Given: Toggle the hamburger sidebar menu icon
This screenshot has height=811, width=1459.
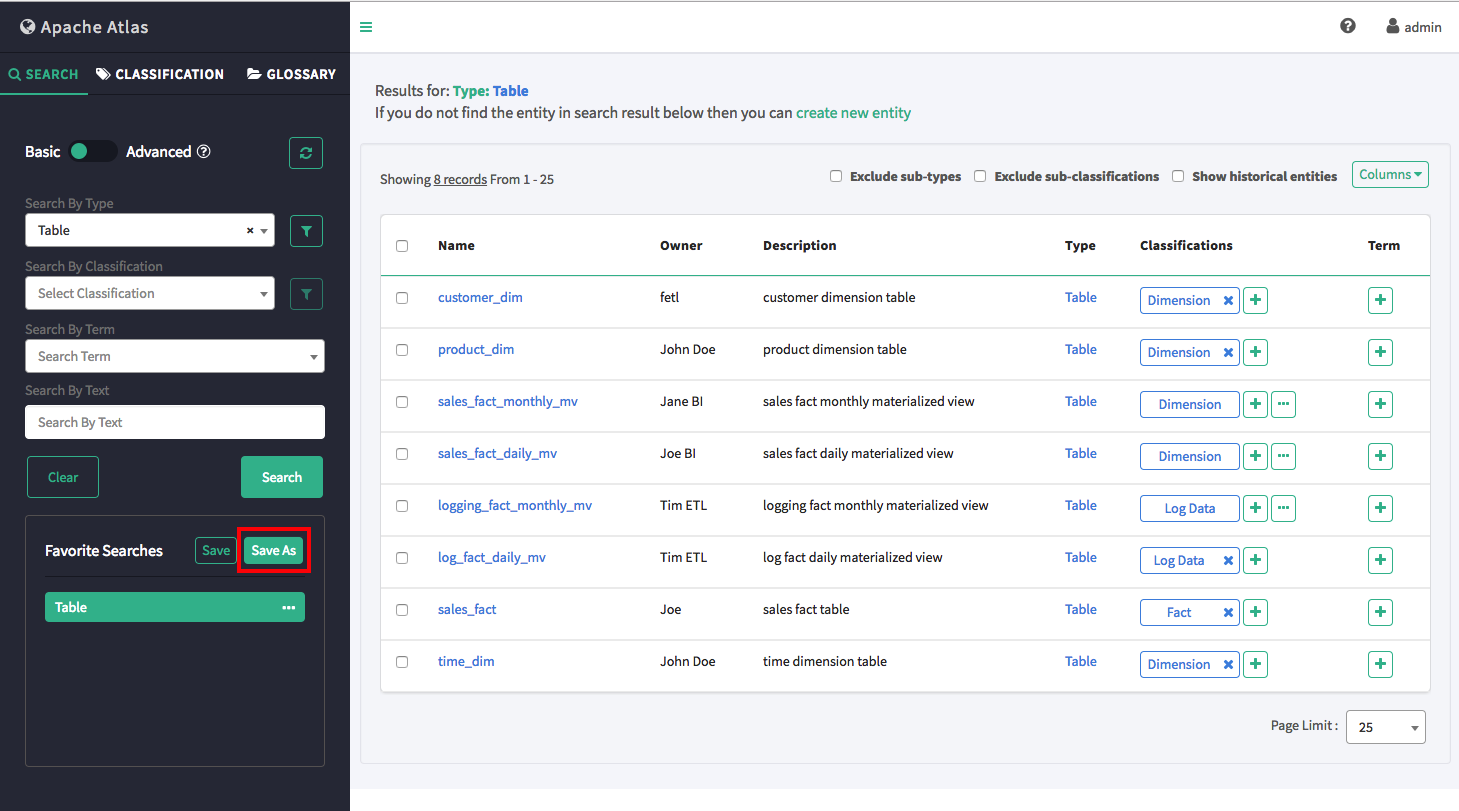Looking at the screenshot, I should 366,27.
